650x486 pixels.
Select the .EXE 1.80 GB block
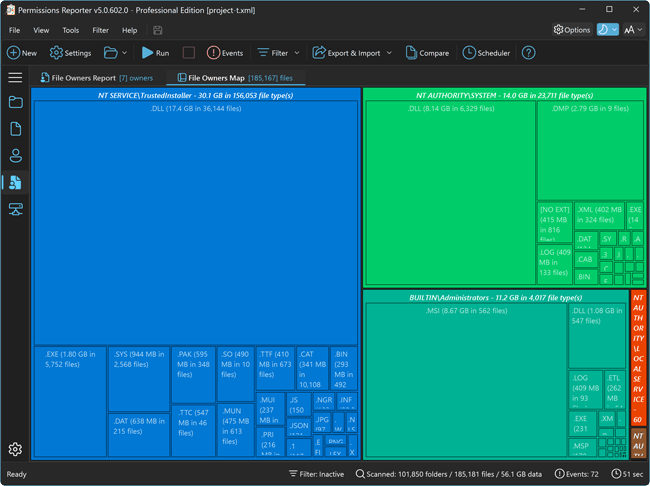70,401
